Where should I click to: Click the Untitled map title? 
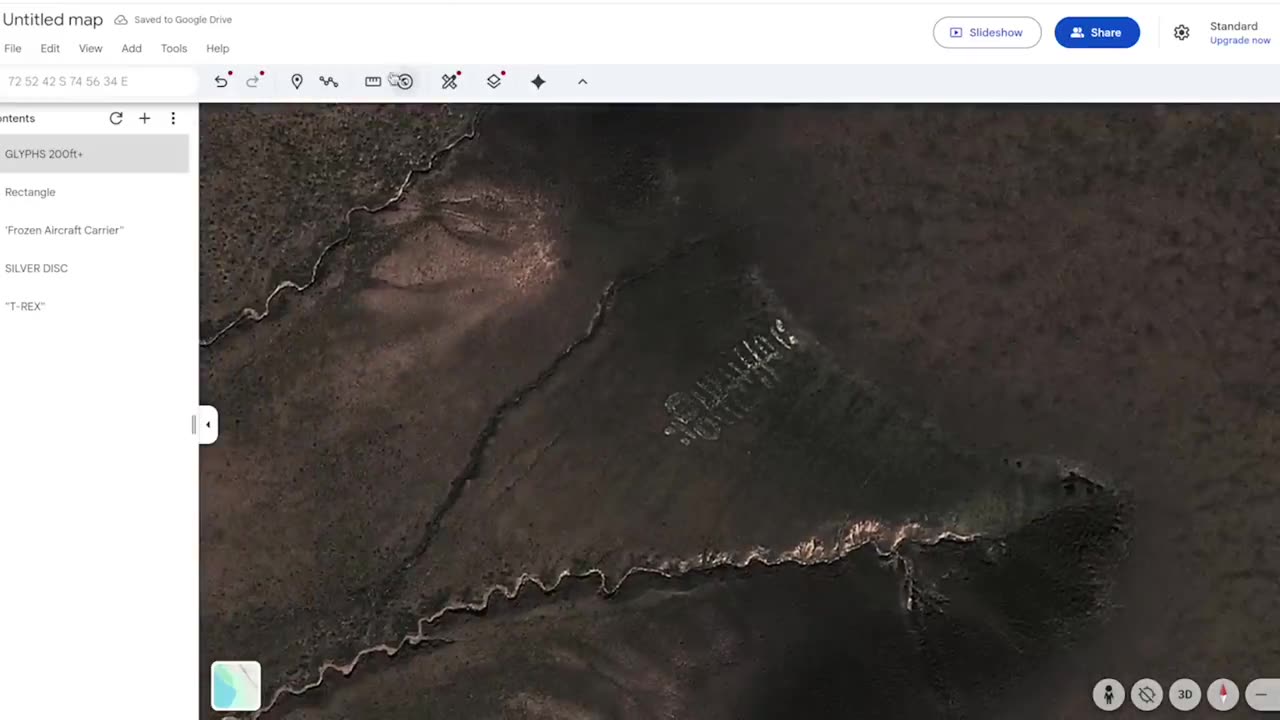click(x=52, y=20)
